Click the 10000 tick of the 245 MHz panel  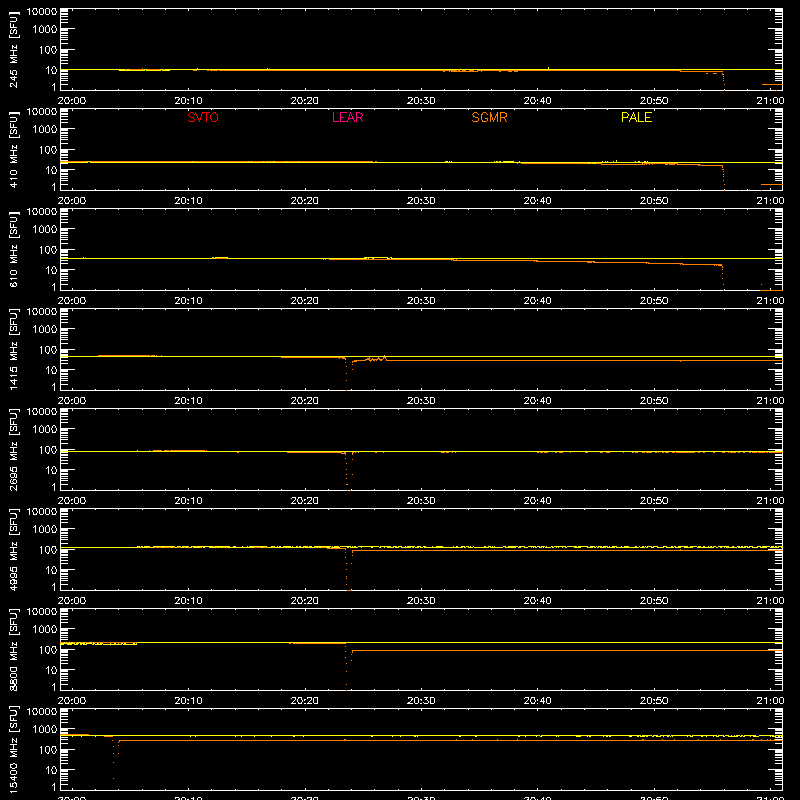(42, 12)
